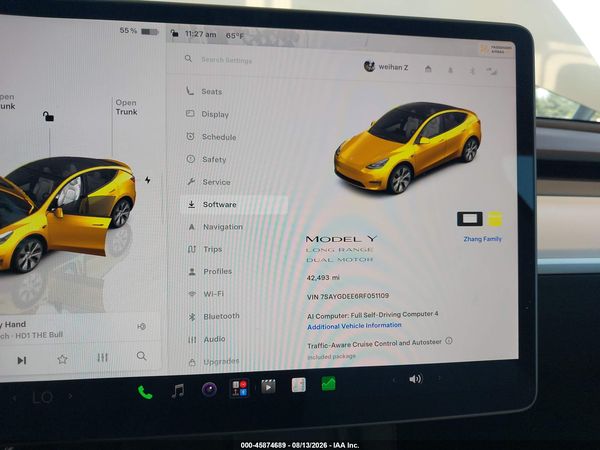Tap the 11:27 am clock
This screenshot has height=450, width=600.
point(201,34)
